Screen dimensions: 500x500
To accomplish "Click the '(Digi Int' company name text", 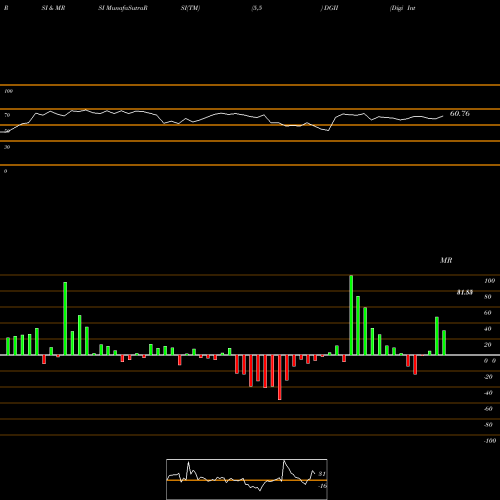I will [403, 8].
